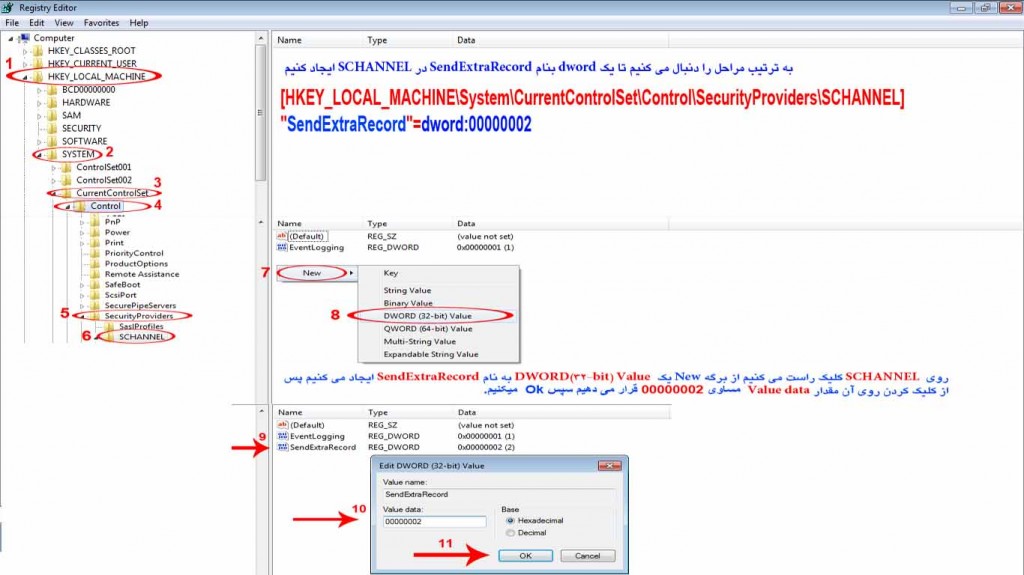Open the View menu
The image size is (1024, 575).
pyautogui.click(x=64, y=23)
